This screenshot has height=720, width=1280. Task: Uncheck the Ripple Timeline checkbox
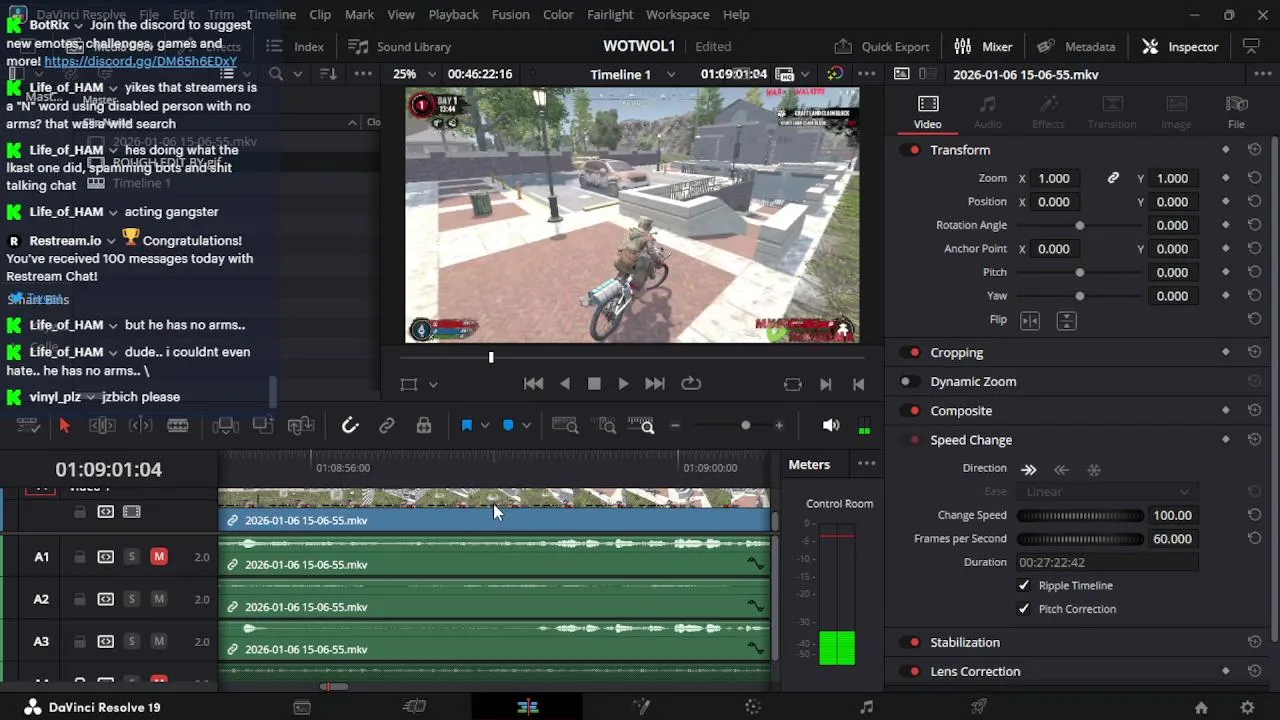coord(1023,586)
